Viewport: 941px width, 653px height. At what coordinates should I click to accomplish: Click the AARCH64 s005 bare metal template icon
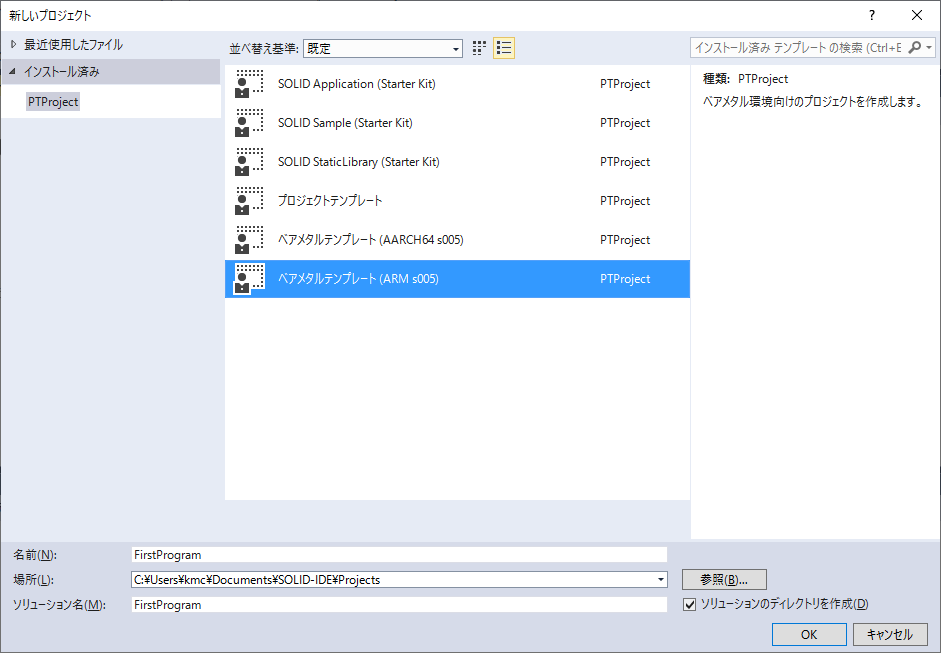249,240
